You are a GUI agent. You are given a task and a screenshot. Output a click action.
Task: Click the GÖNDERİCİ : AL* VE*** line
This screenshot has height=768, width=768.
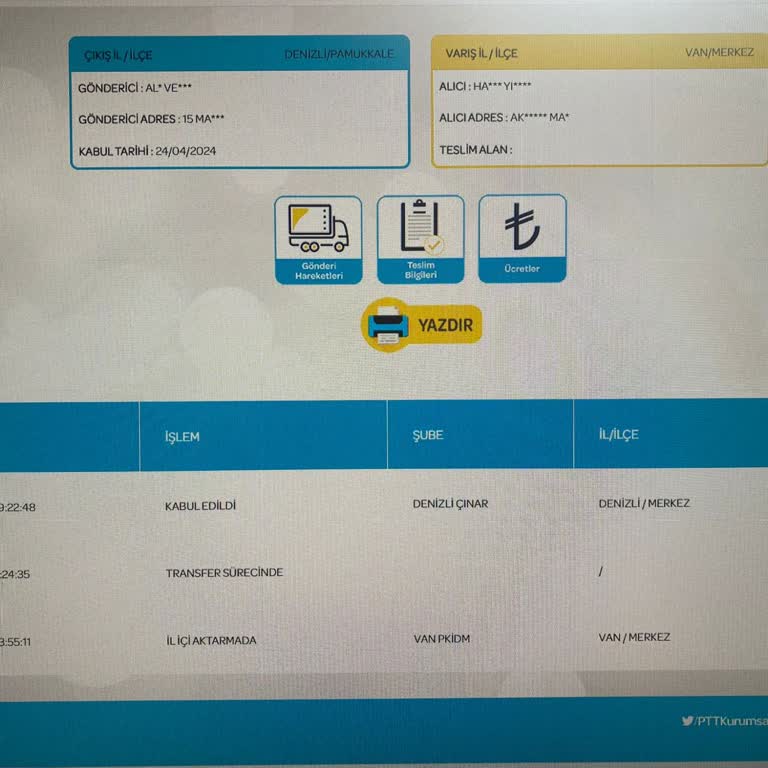pyautogui.click(x=135, y=88)
